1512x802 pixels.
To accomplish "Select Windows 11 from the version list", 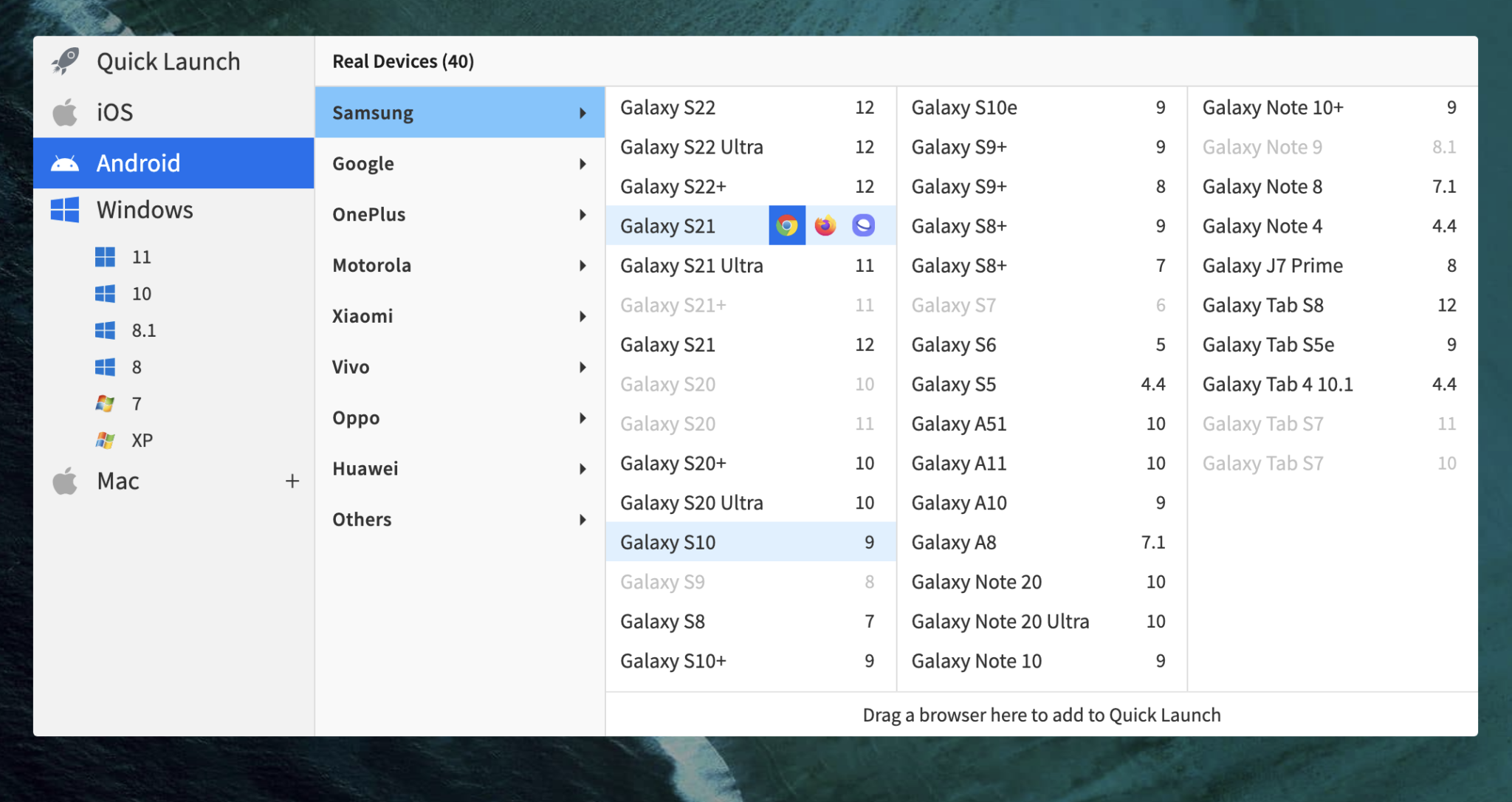I will 141,256.
